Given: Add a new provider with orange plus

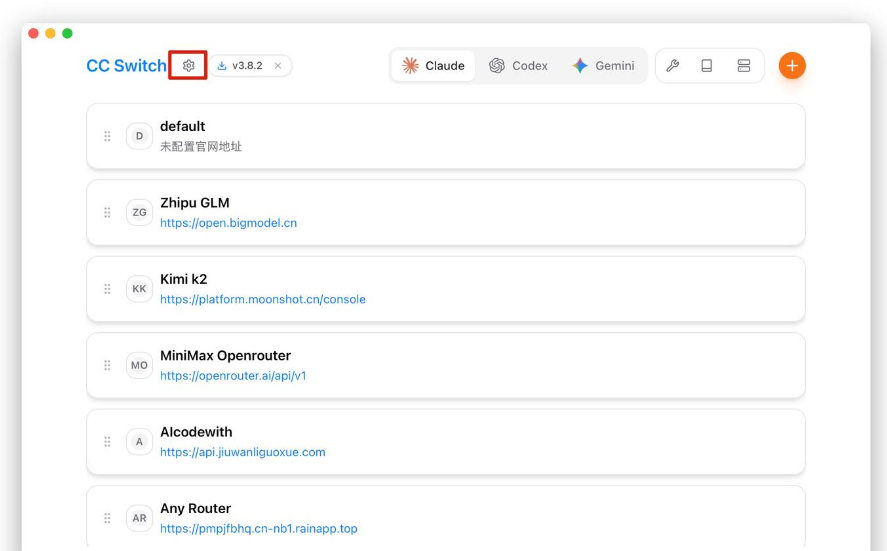Looking at the screenshot, I should (x=792, y=66).
